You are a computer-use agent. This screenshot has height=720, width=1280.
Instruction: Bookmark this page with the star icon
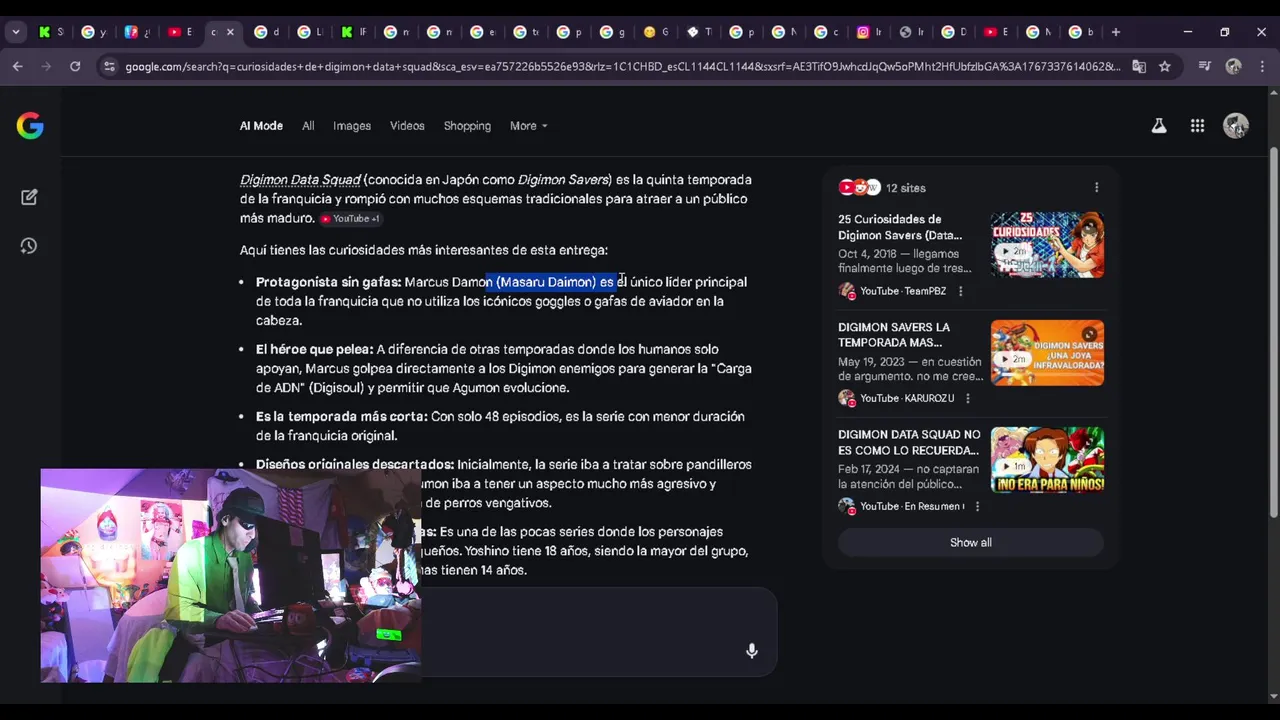[x=1165, y=66]
